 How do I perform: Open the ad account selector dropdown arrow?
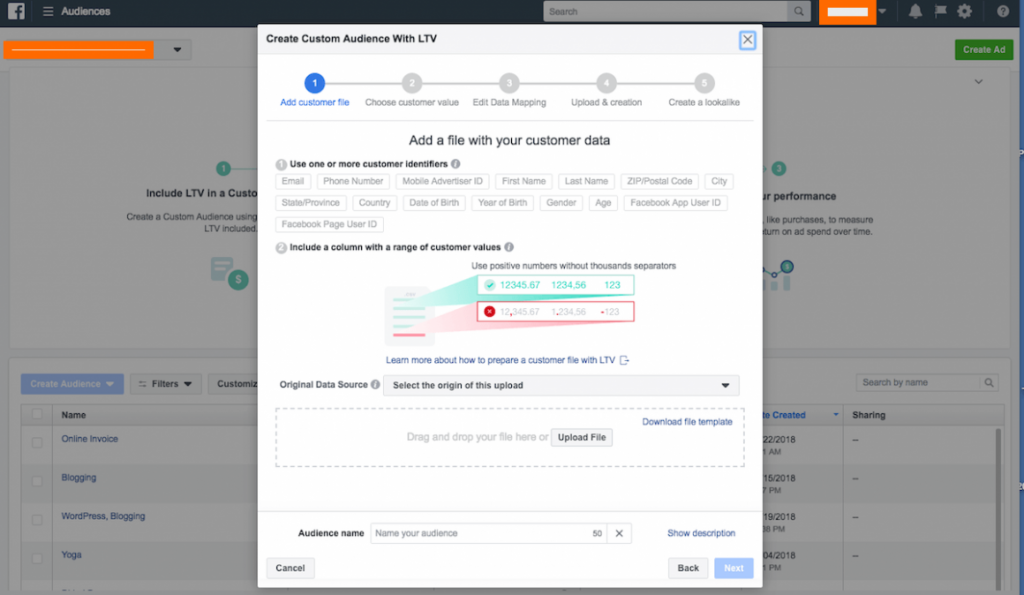[176, 50]
